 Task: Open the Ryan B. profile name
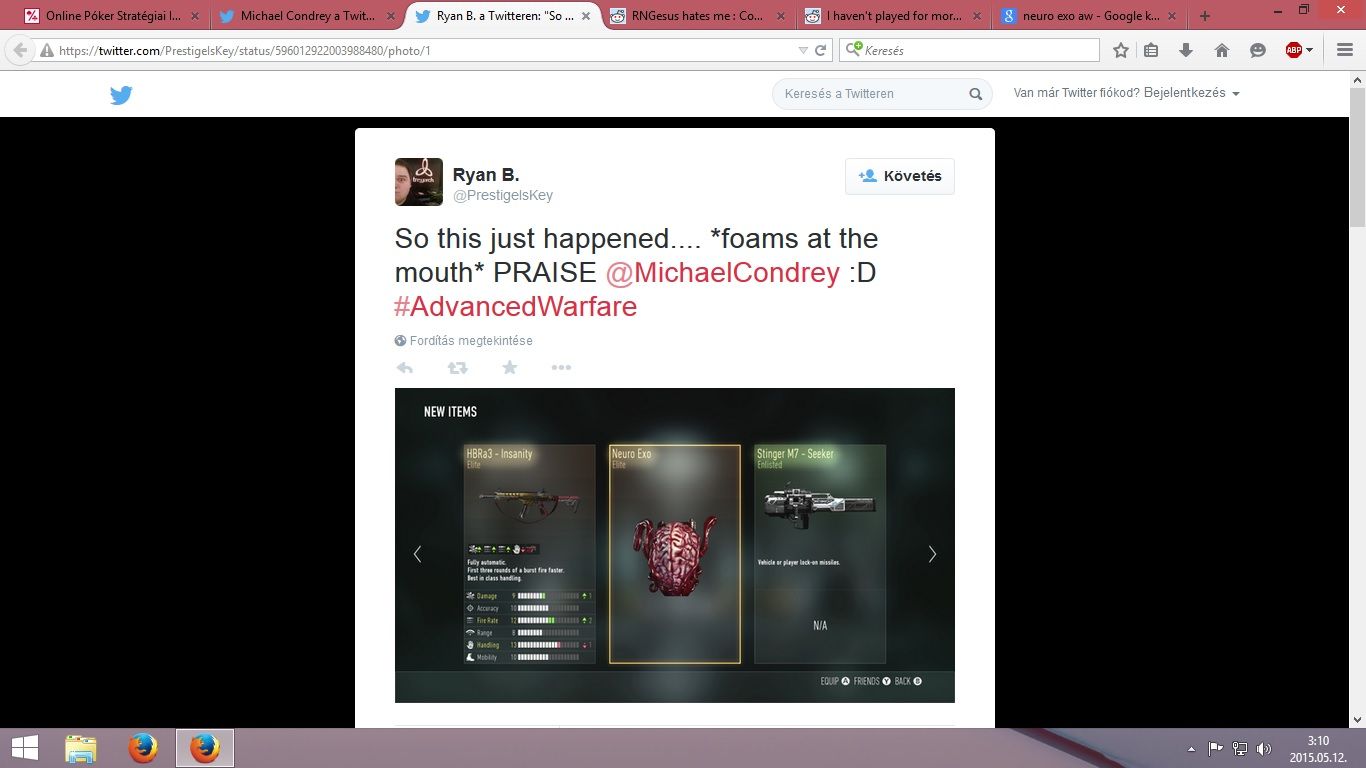click(486, 176)
